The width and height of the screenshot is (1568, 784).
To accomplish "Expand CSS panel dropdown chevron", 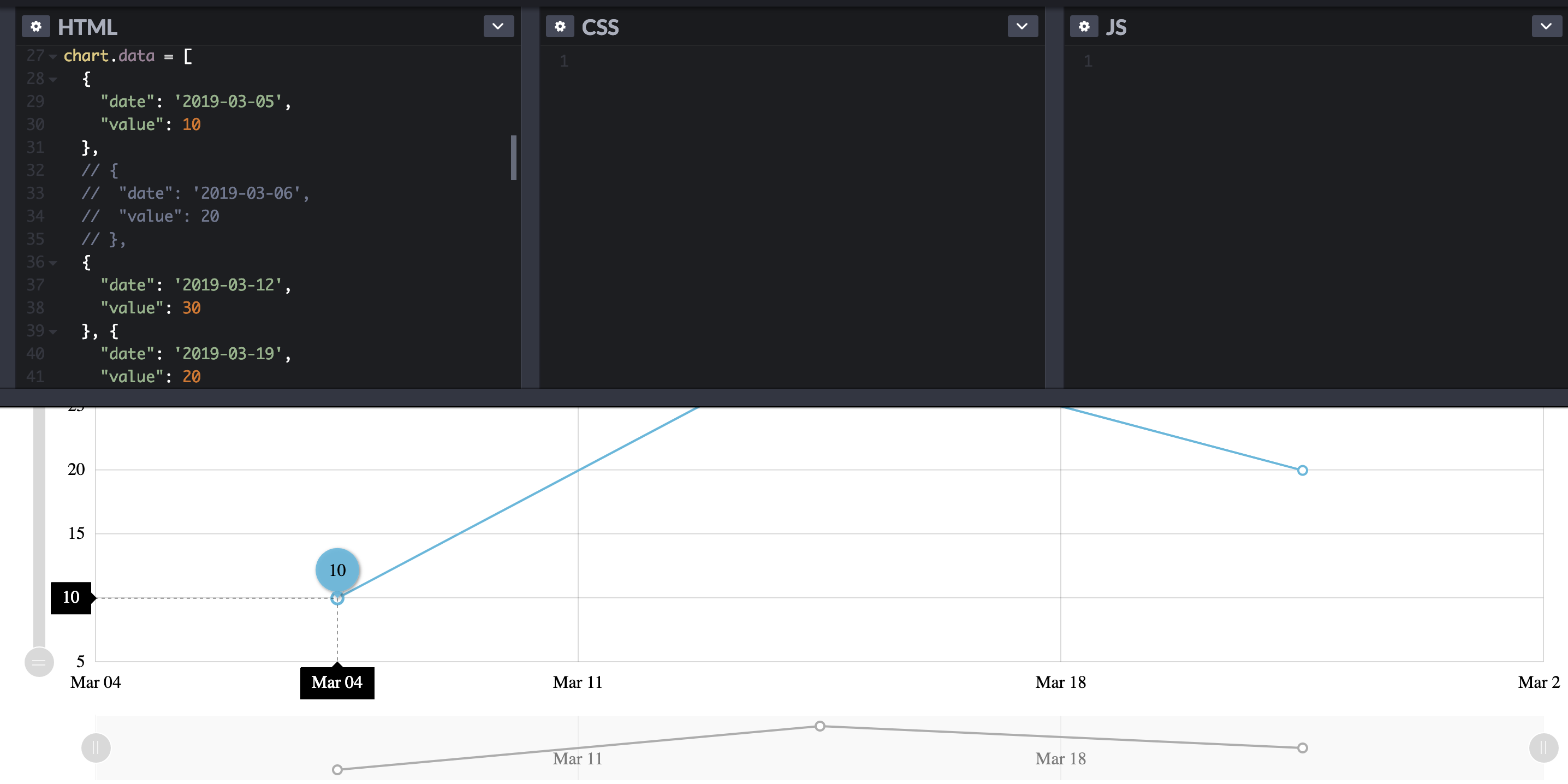I will coord(1023,26).
